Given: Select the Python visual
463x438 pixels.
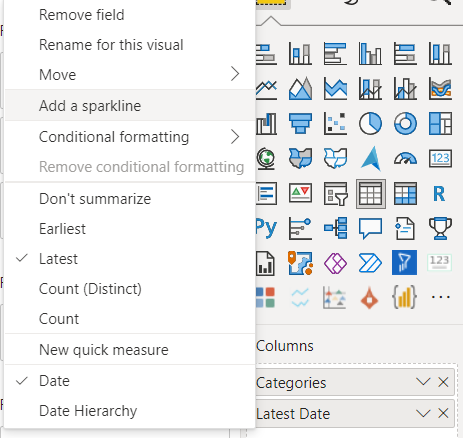Looking at the screenshot, I should (266, 229).
